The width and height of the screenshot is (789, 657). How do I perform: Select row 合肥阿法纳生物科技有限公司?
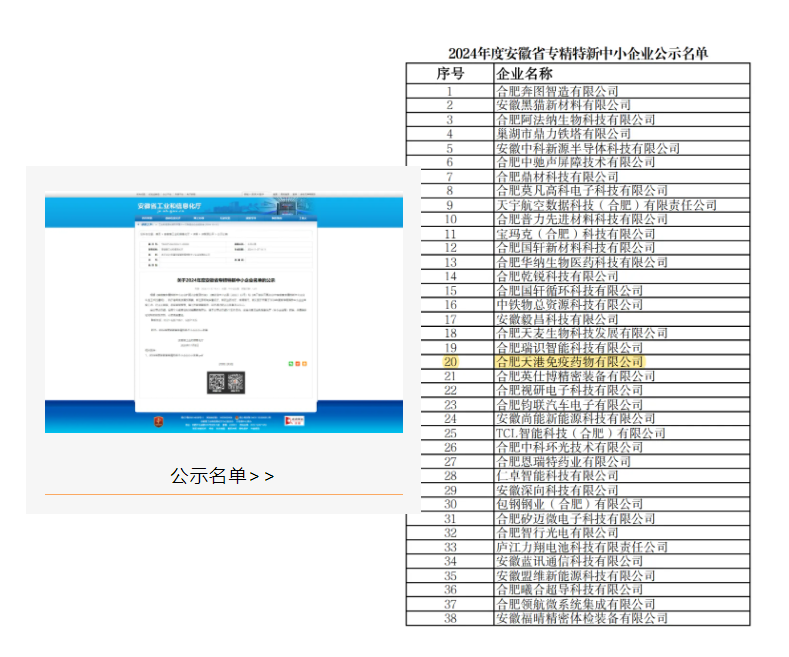[578, 120]
